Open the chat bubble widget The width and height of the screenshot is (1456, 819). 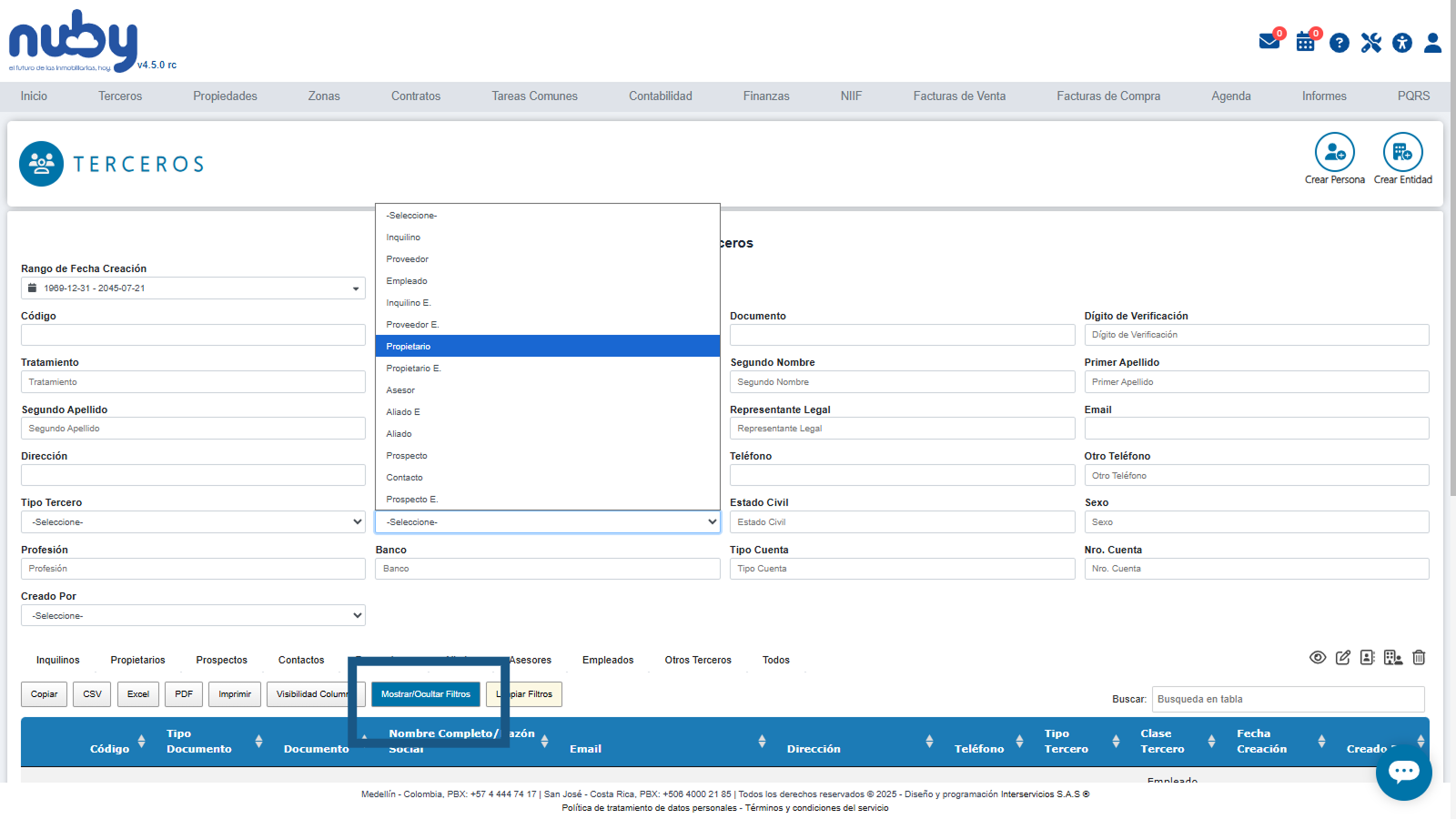point(1404,772)
